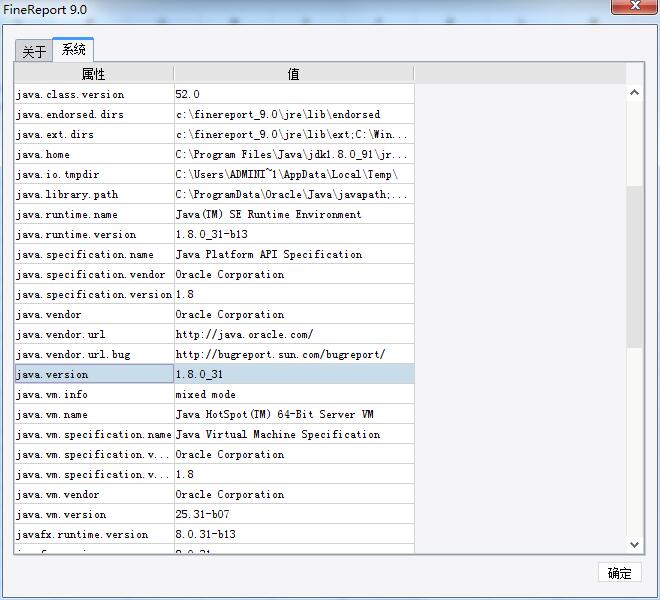Click the java.ext.dirs value cell

294,134
